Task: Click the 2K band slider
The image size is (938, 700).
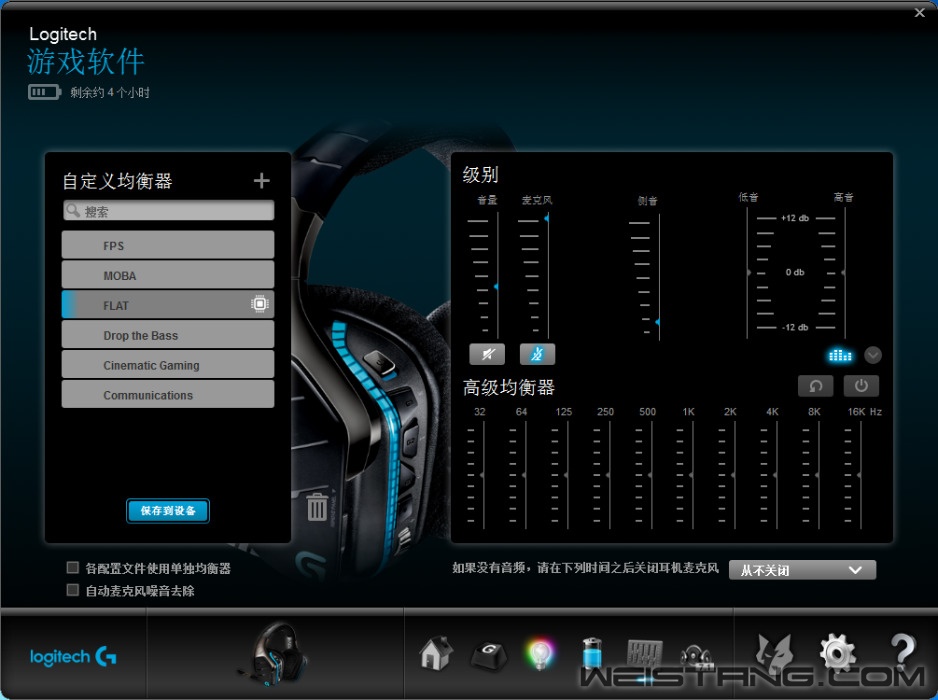Action: (x=735, y=475)
